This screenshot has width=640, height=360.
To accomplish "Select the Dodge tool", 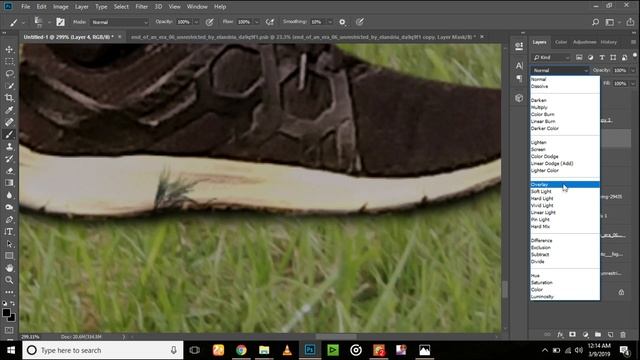I will pos(9,207).
